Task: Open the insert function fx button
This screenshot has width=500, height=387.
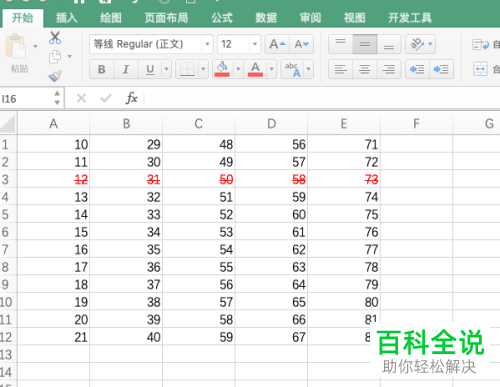Action: click(131, 98)
